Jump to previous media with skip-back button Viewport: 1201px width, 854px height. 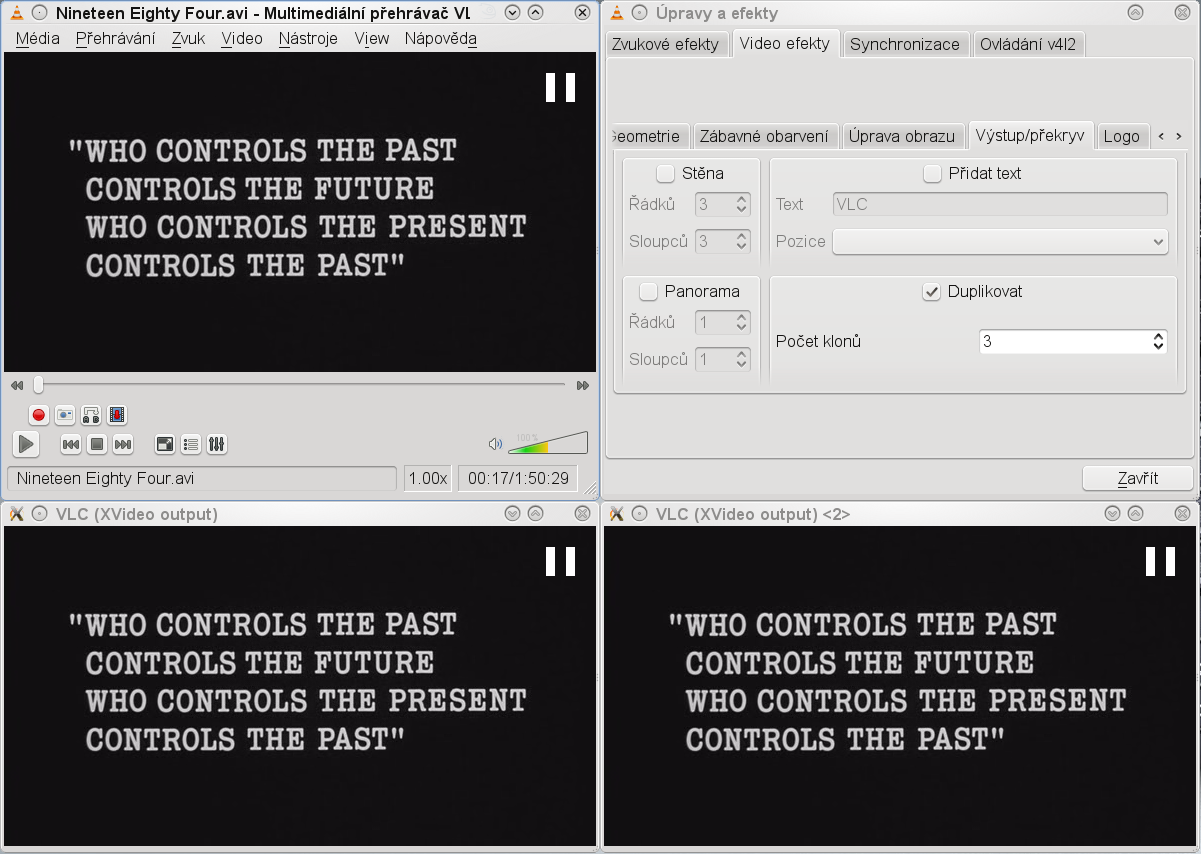(71, 444)
